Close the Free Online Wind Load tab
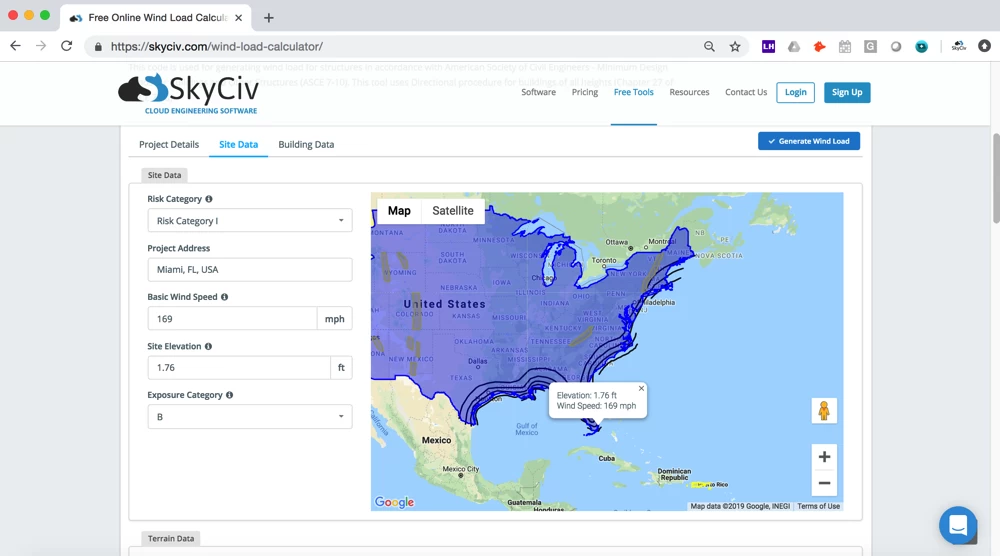Image resolution: width=1000 pixels, height=556 pixels. [239, 18]
